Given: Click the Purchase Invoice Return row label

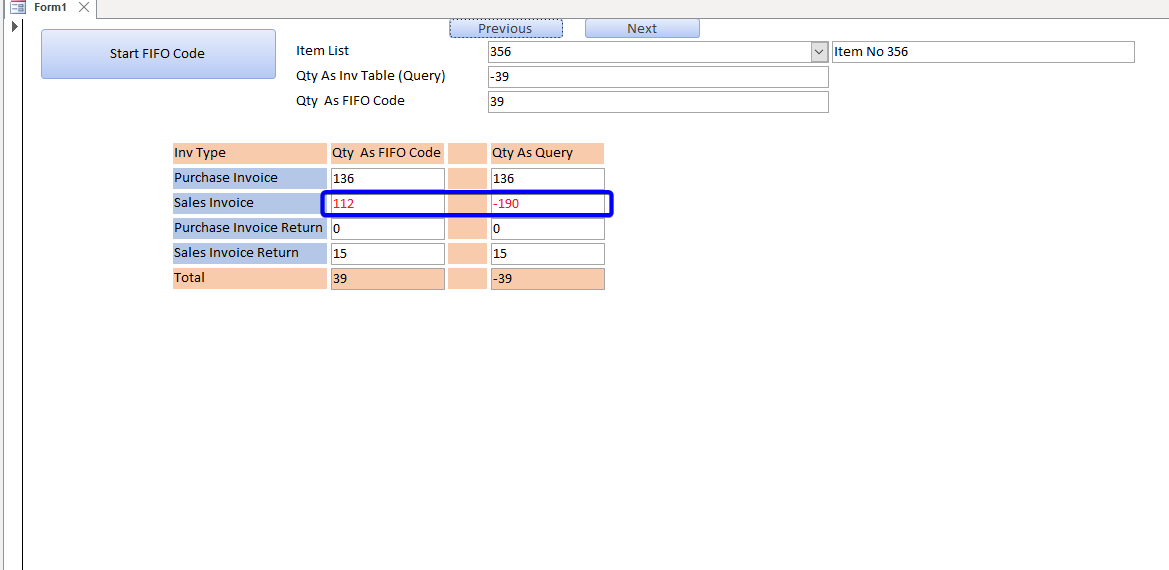Looking at the screenshot, I should (250, 229).
